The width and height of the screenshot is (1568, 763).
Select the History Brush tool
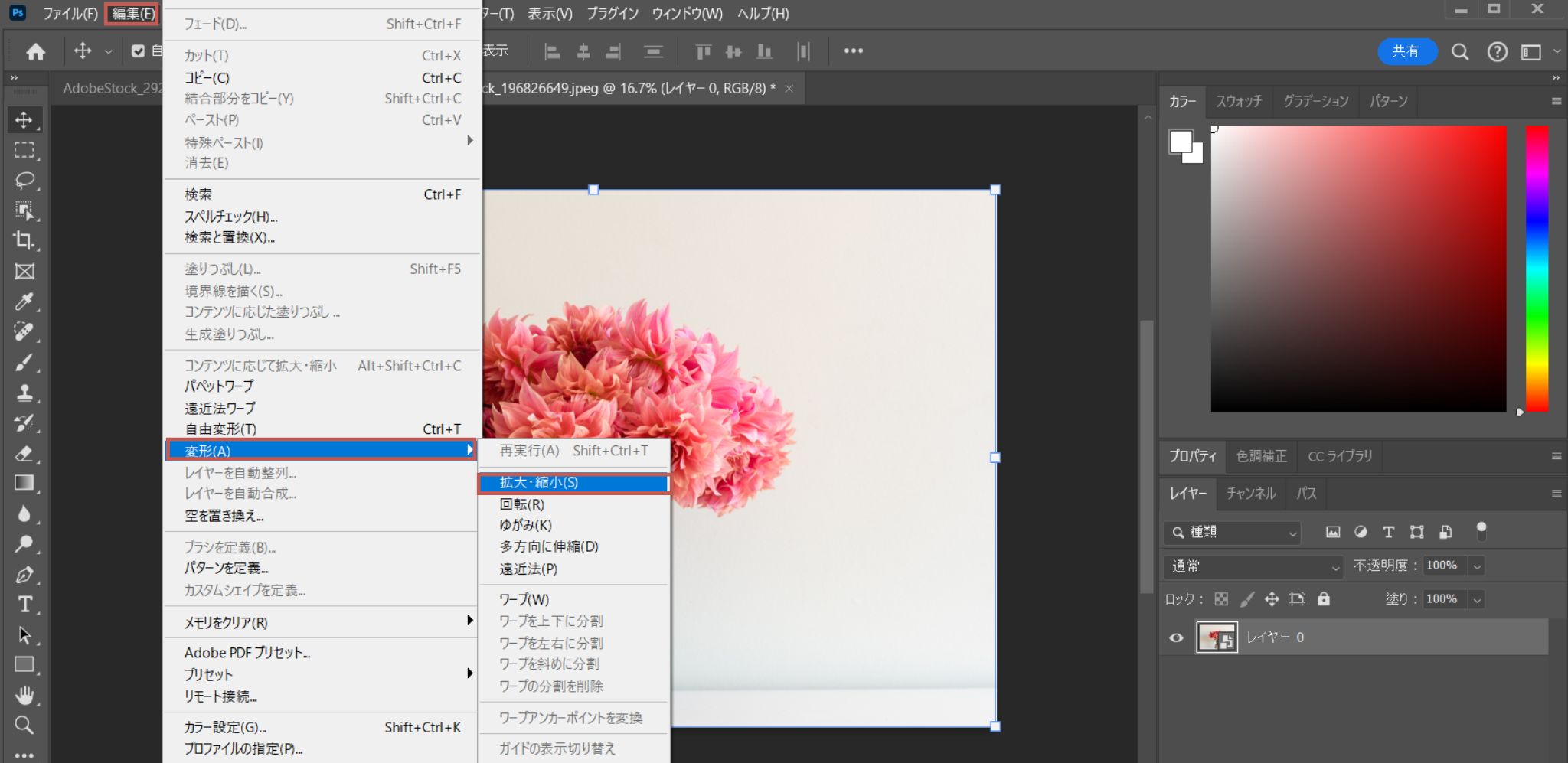(24, 422)
